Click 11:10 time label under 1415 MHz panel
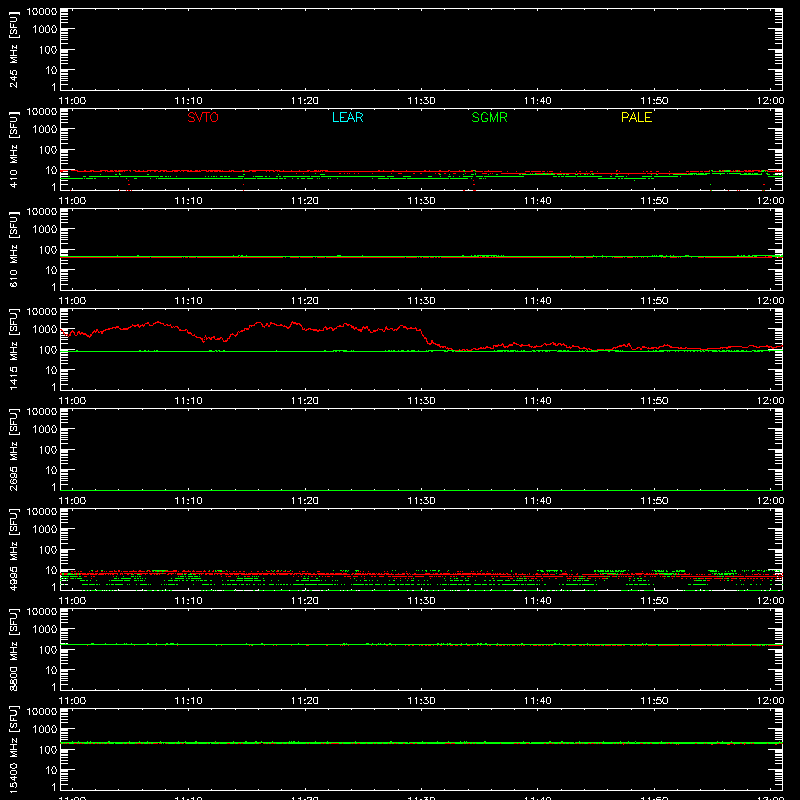This screenshot has width=800, height=800. [188, 401]
